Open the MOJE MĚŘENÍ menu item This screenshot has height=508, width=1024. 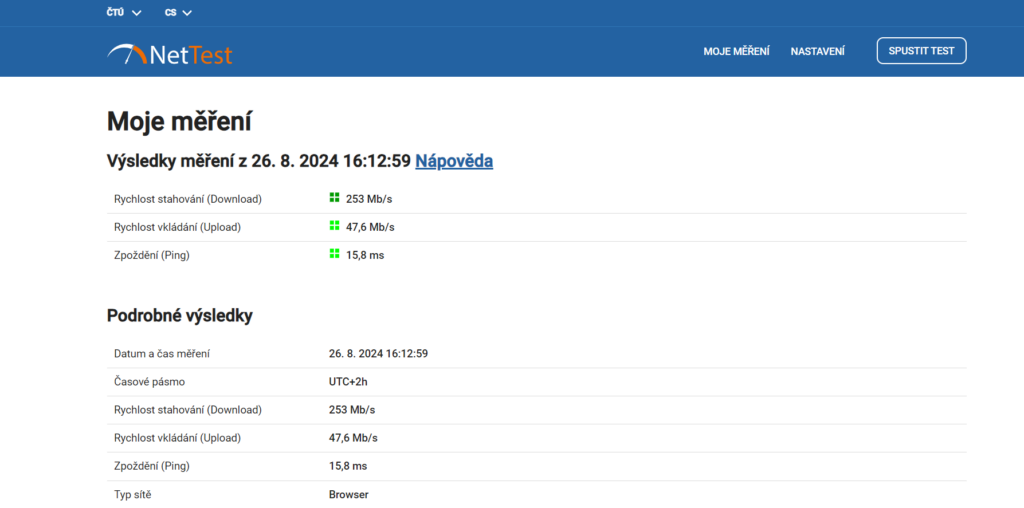[736, 51]
